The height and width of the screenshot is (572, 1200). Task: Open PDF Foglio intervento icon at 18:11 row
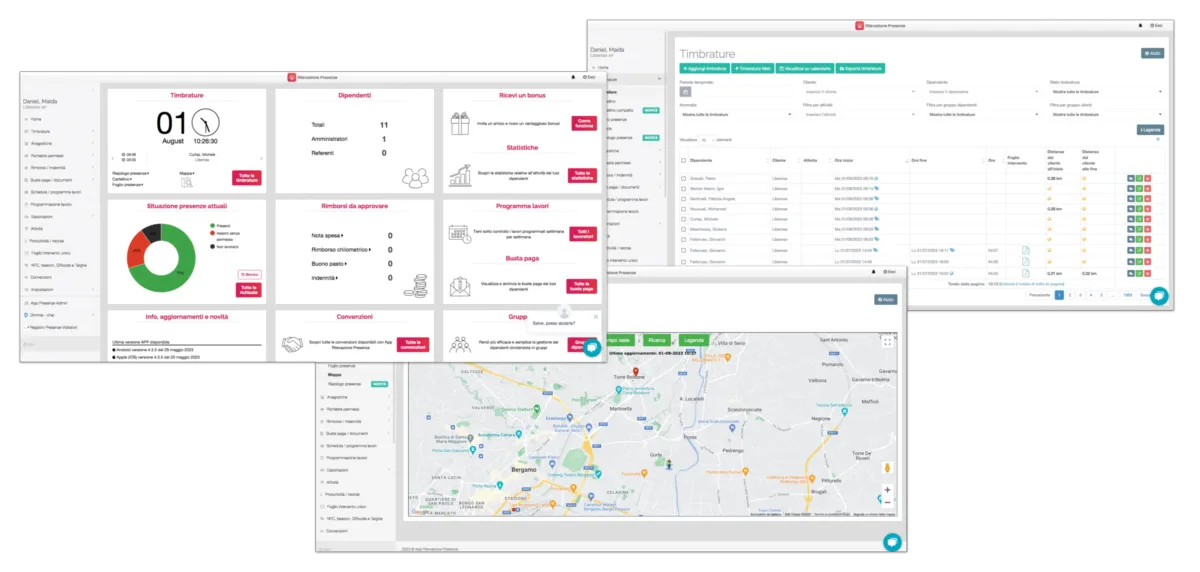[1025, 249]
